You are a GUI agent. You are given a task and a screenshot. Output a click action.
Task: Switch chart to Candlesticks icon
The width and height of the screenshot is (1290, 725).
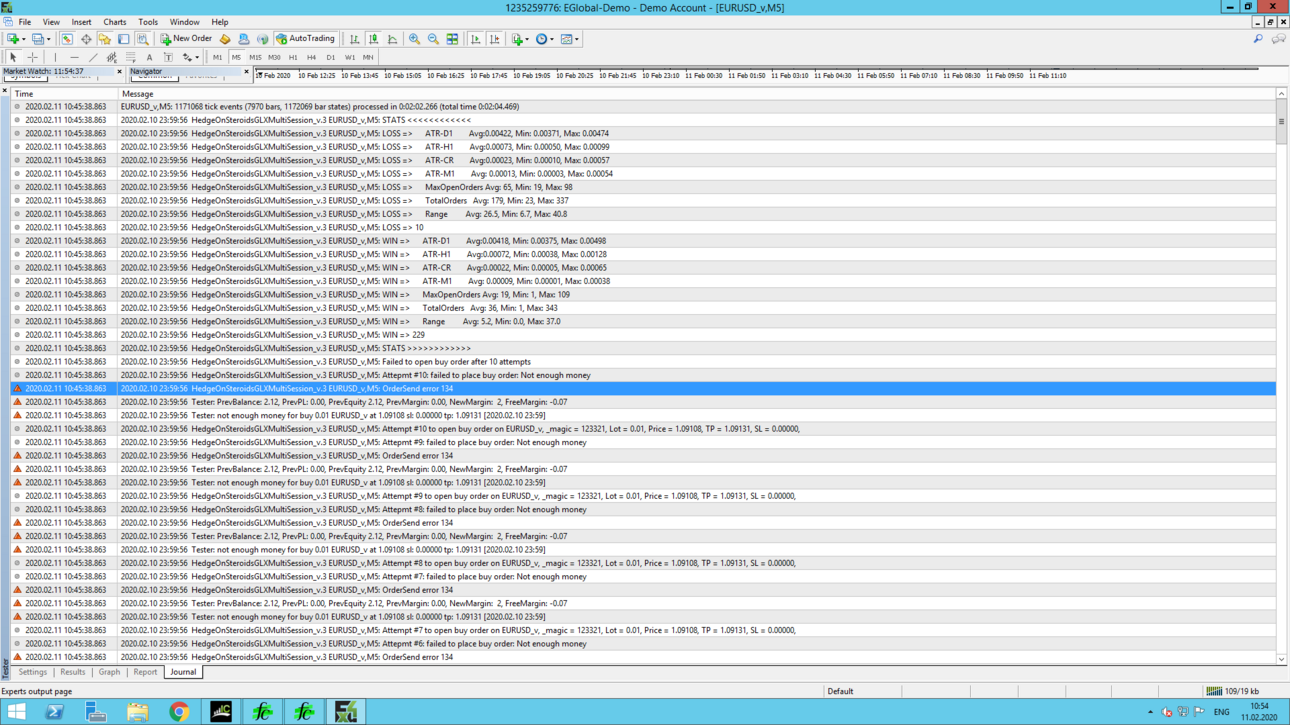pos(373,39)
